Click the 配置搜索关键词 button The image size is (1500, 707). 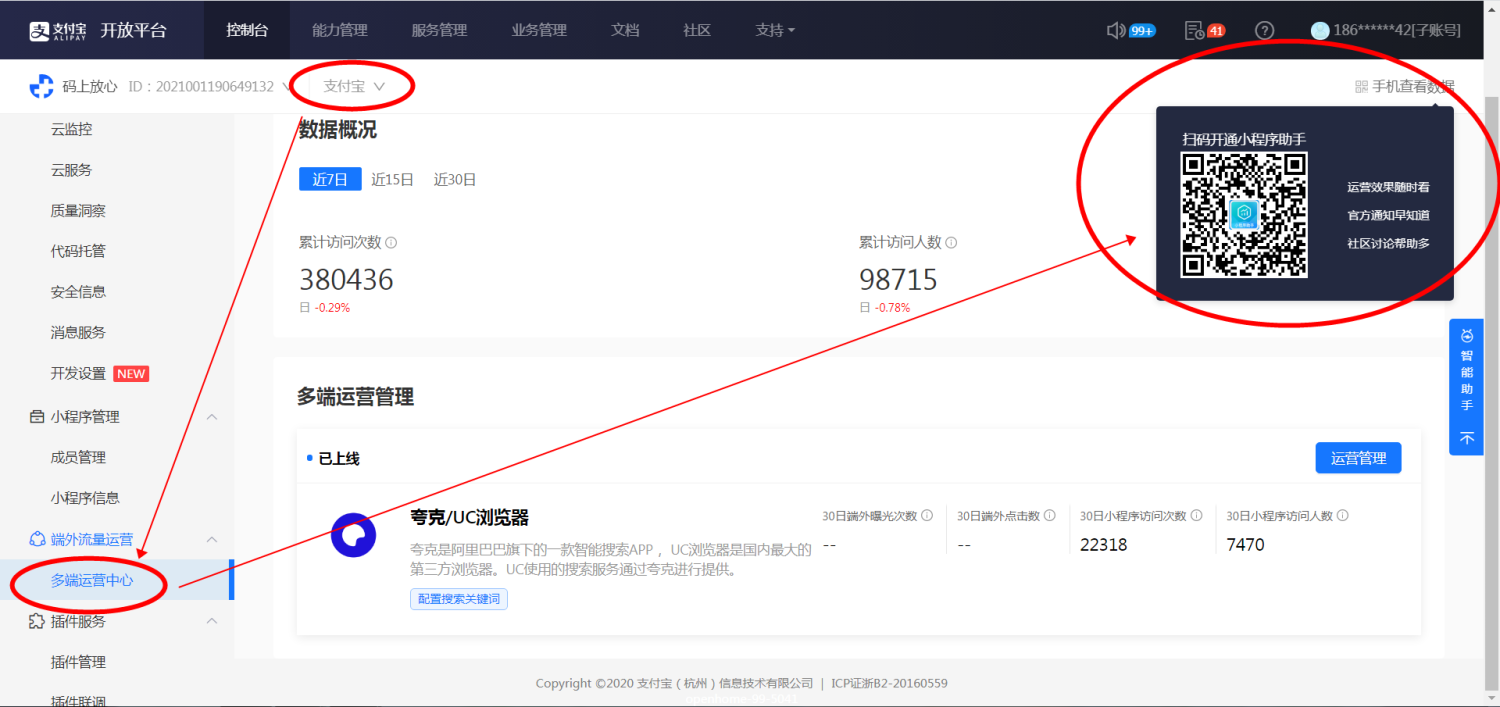click(458, 599)
